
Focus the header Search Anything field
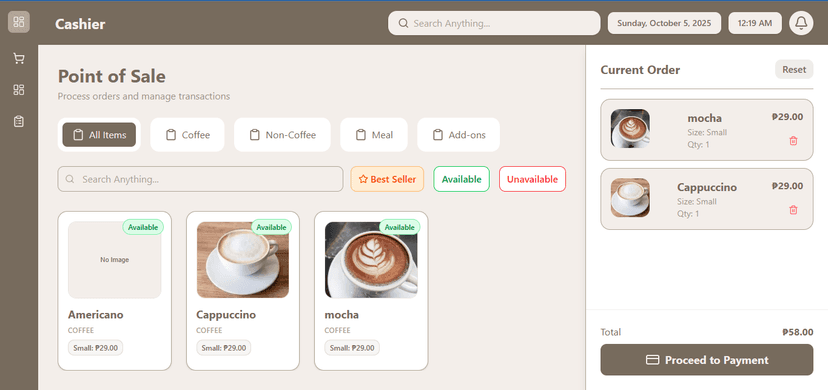click(494, 23)
